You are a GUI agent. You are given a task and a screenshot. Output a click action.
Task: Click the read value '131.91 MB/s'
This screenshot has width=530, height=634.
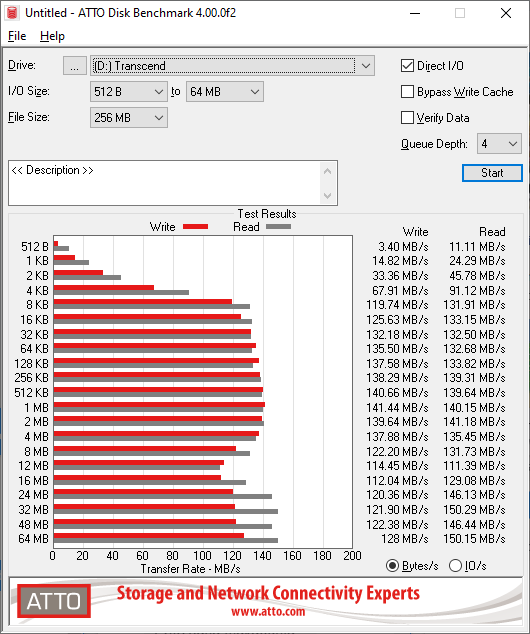click(474, 305)
